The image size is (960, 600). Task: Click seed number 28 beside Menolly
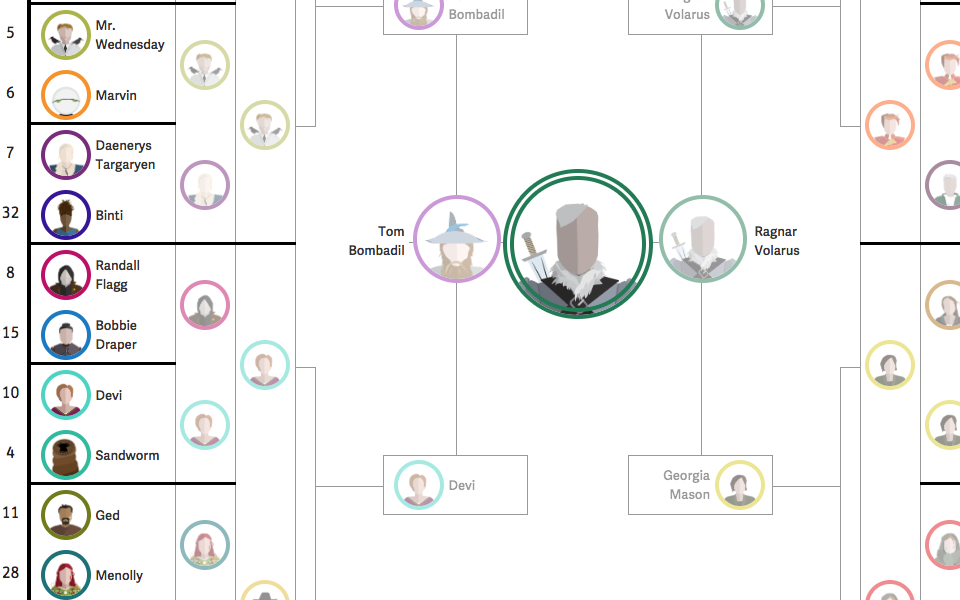tap(10, 572)
